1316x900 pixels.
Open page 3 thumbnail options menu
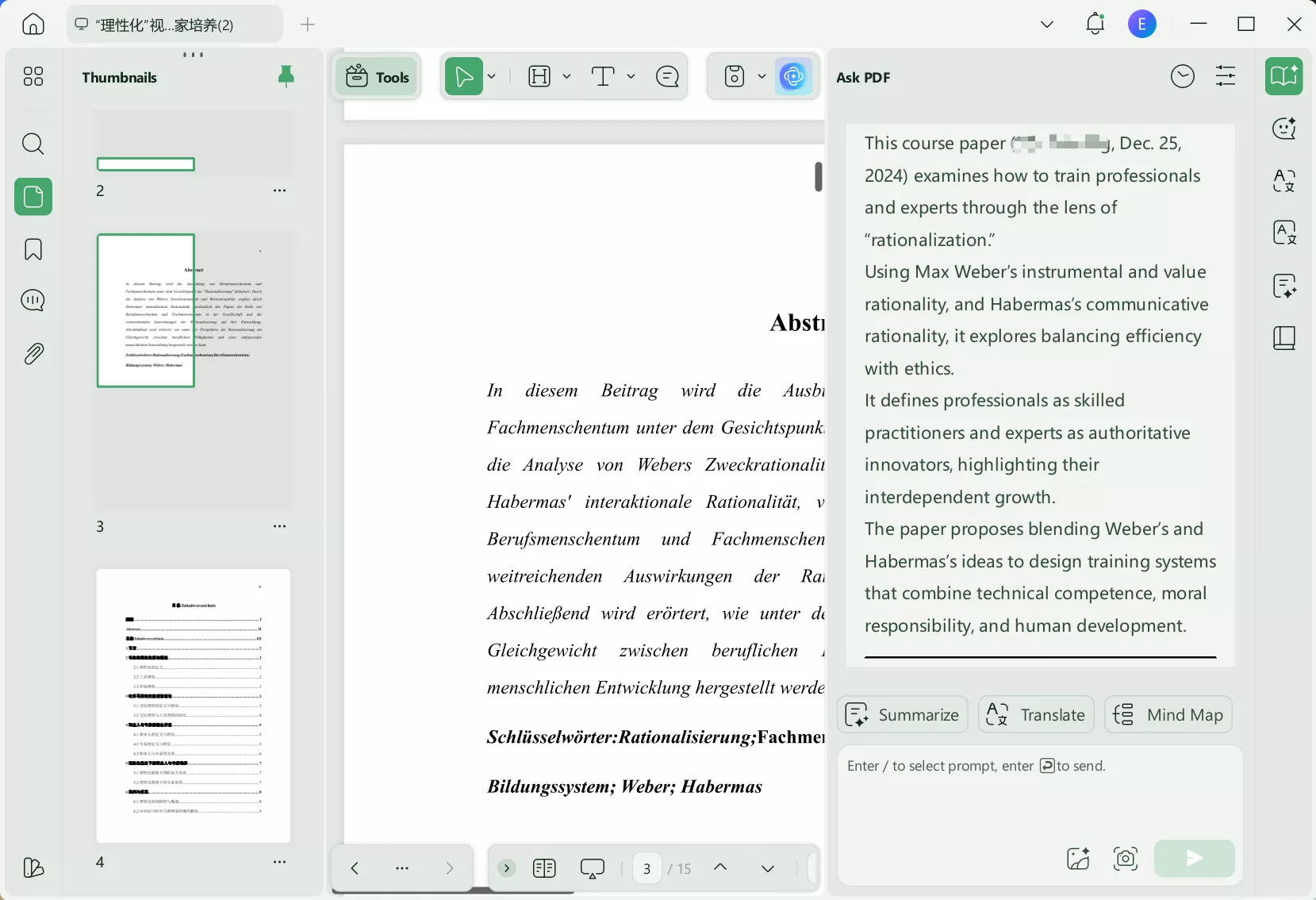[280, 526]
